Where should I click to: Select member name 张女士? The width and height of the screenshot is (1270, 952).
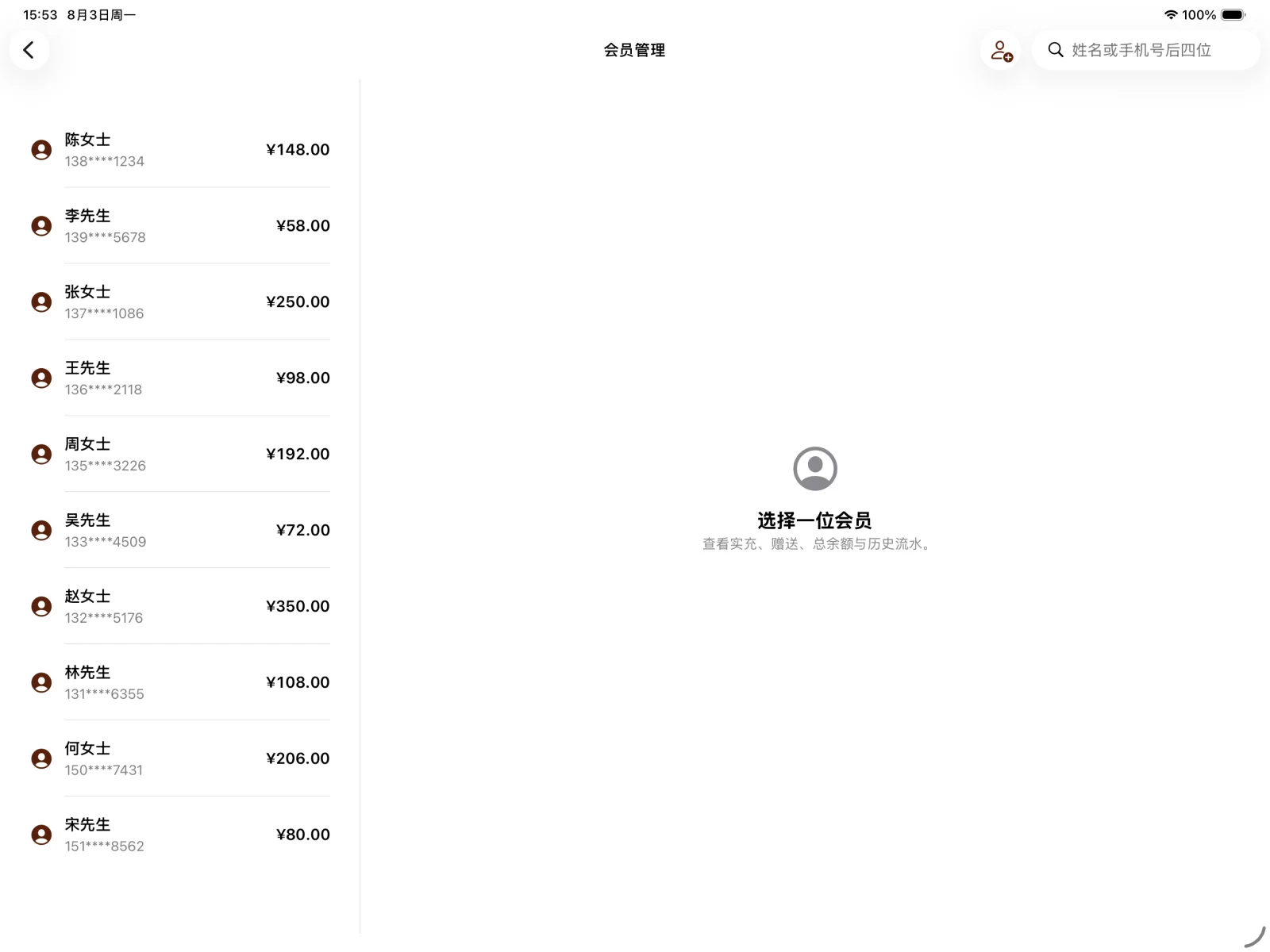tap(87, 292)
